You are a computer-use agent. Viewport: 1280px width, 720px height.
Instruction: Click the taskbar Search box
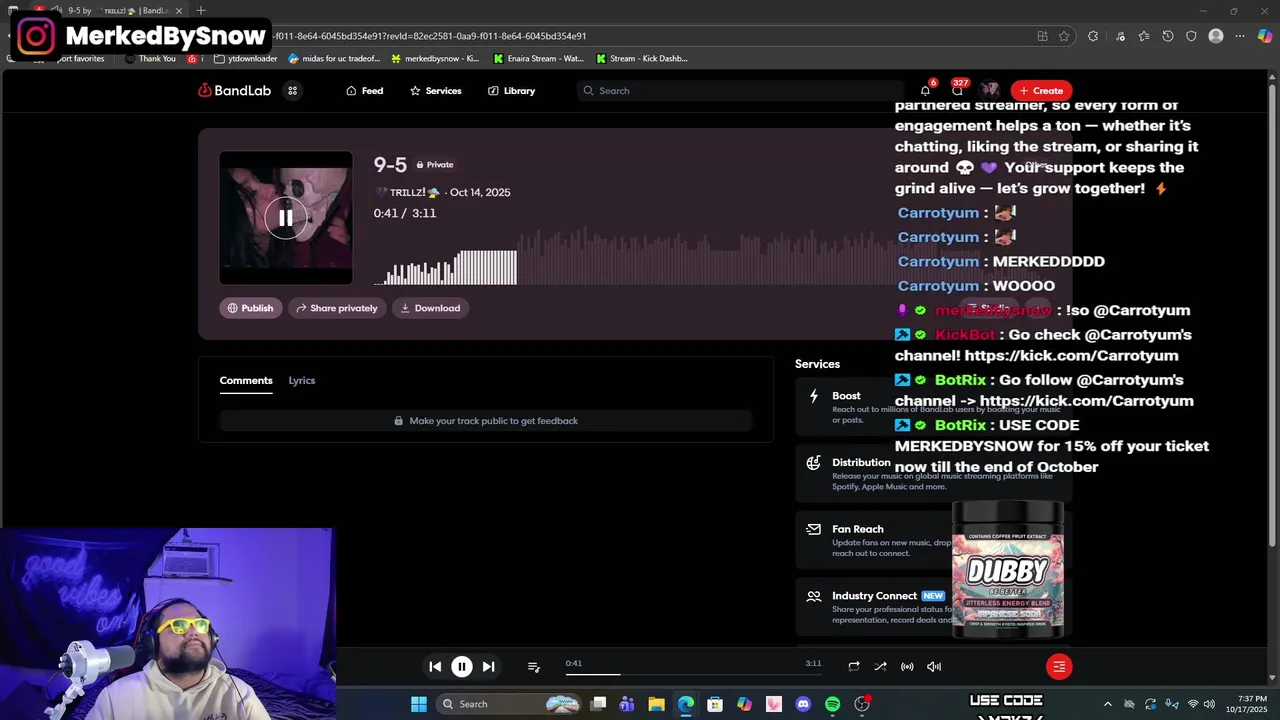[x=510, y=704]
